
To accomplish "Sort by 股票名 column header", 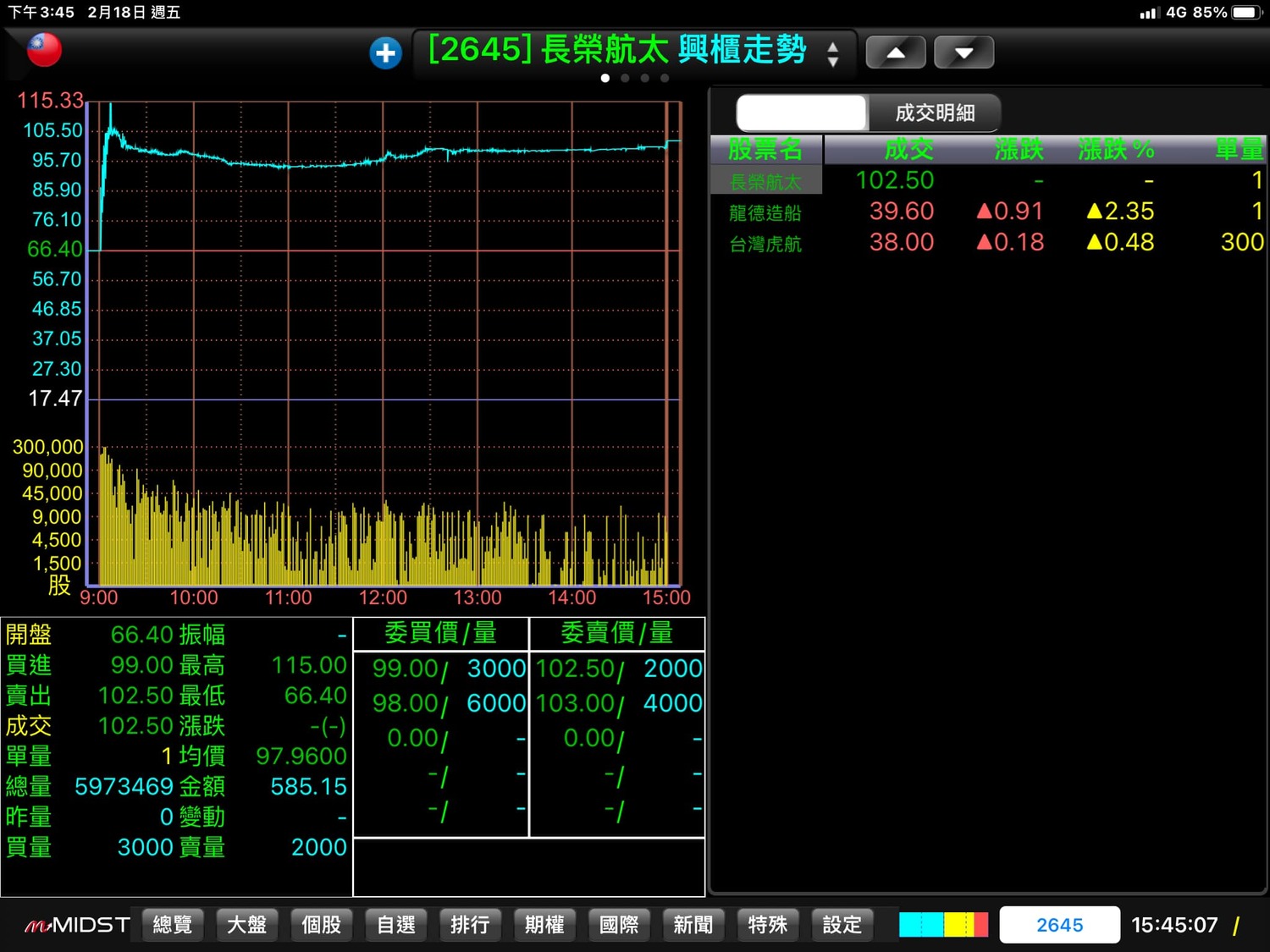I will pyautogui.click(x=765, y=149).
